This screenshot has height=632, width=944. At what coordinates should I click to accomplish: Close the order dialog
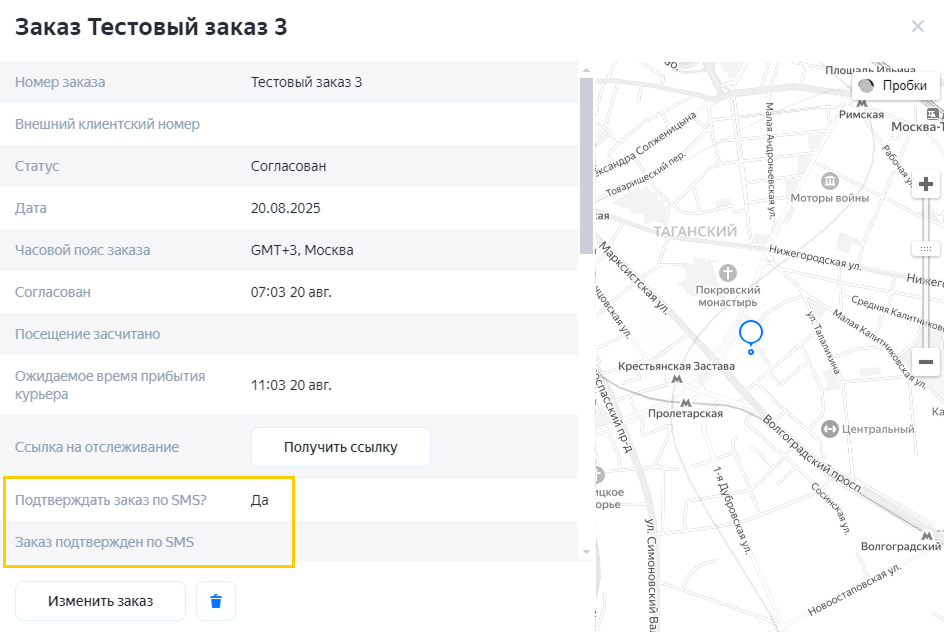click(917, 26)
